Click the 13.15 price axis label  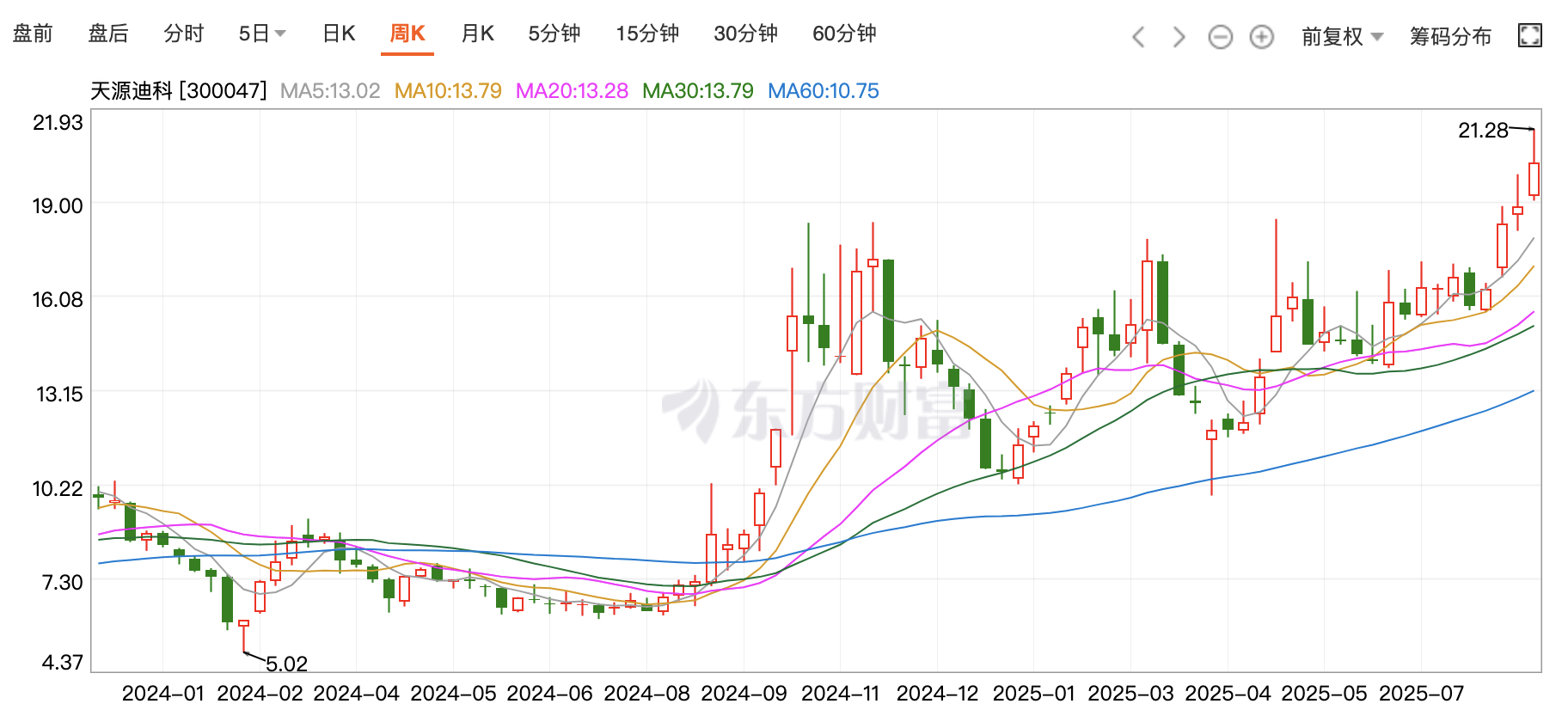click(59, 395)
